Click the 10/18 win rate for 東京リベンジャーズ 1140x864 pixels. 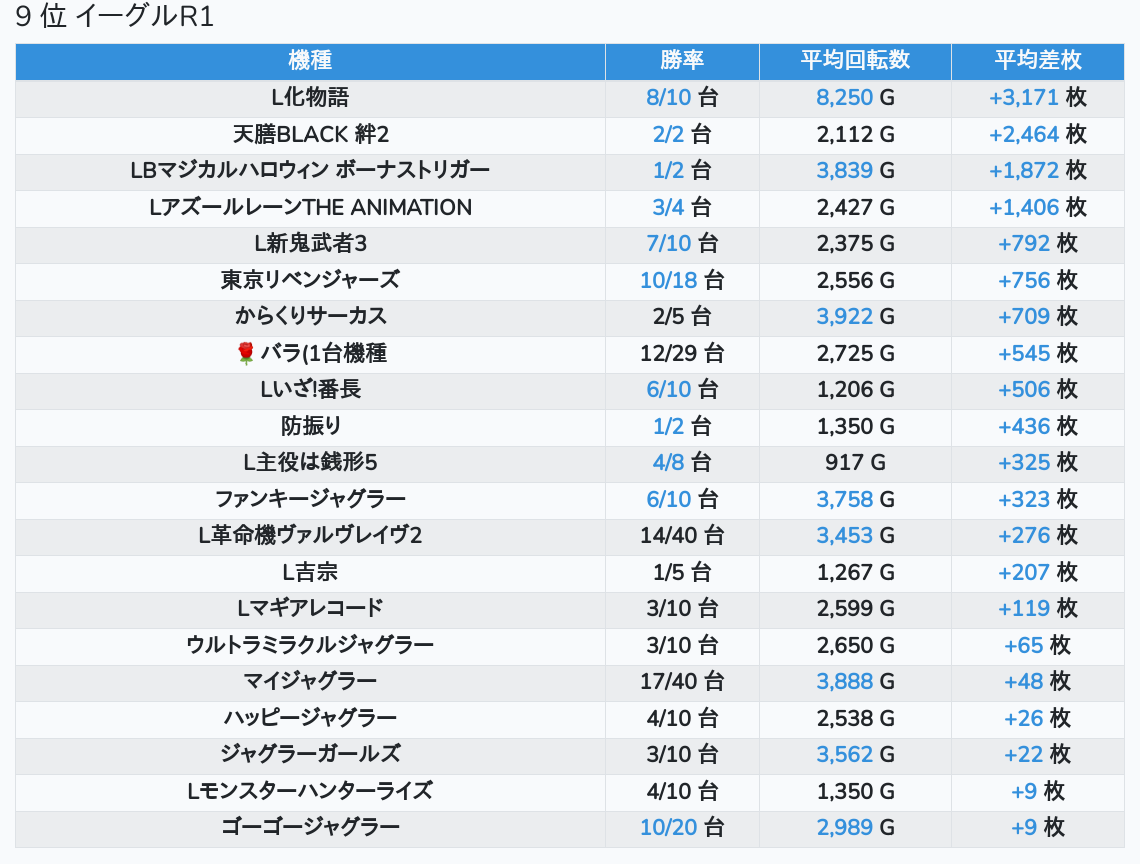668,281
